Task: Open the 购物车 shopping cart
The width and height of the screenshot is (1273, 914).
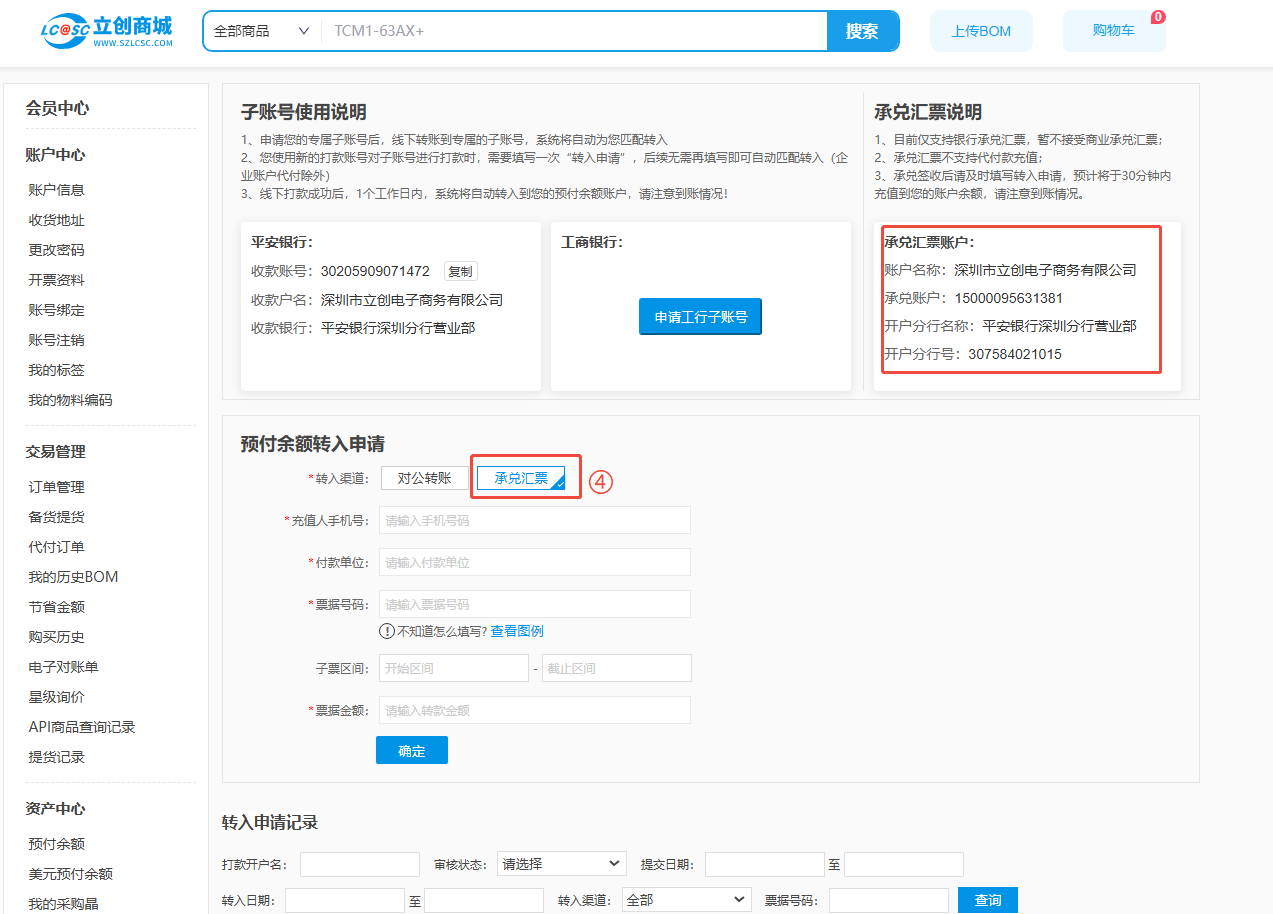Action: pyautogui.click(x=1113, y=31)
